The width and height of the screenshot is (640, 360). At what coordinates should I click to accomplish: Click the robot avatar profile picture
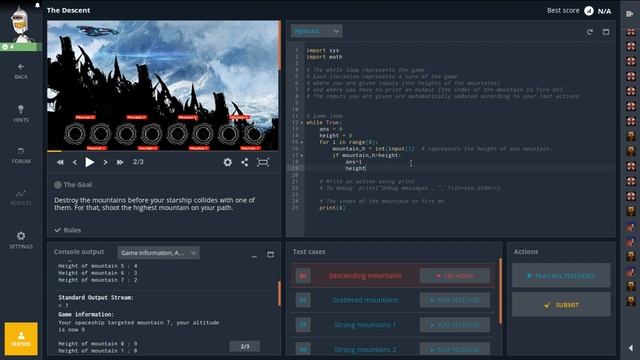(20, 23)
